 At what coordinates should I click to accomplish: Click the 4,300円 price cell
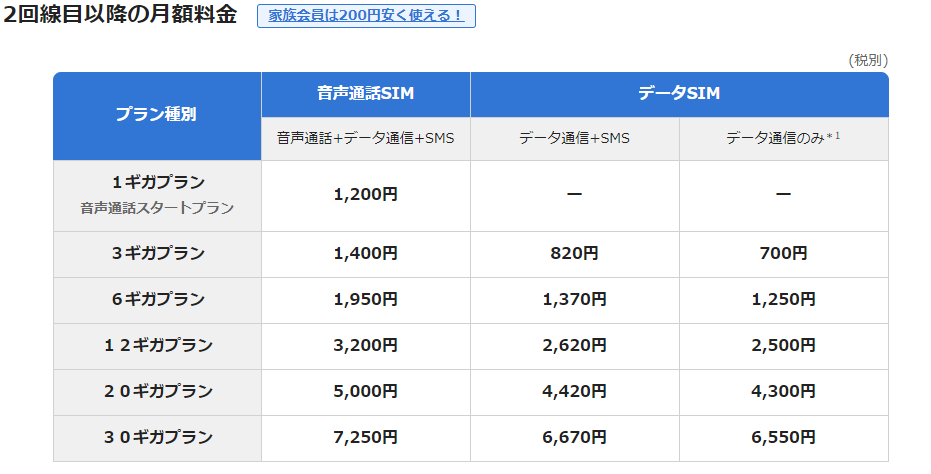tap(783, 392)
